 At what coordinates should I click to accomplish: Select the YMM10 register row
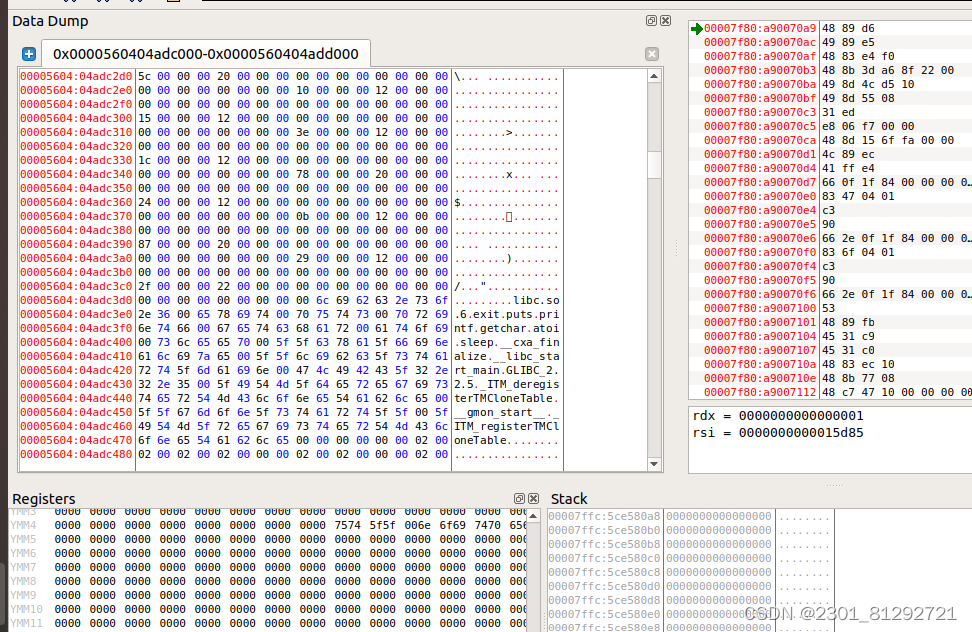(268, 610)
